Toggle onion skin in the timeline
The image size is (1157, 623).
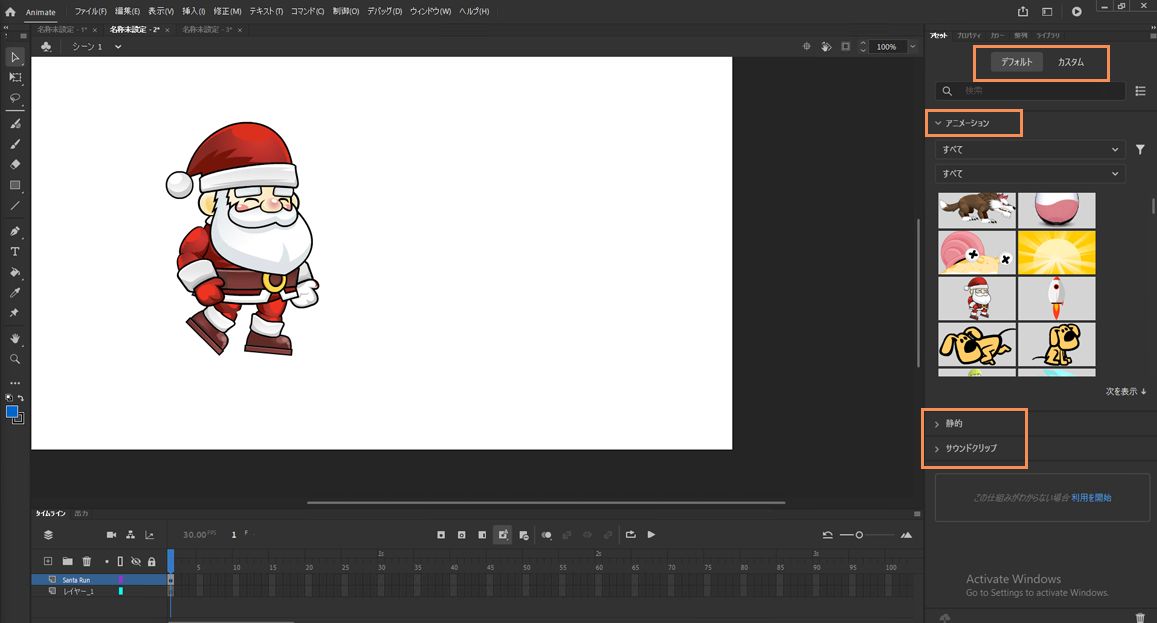tap(547, 534)
